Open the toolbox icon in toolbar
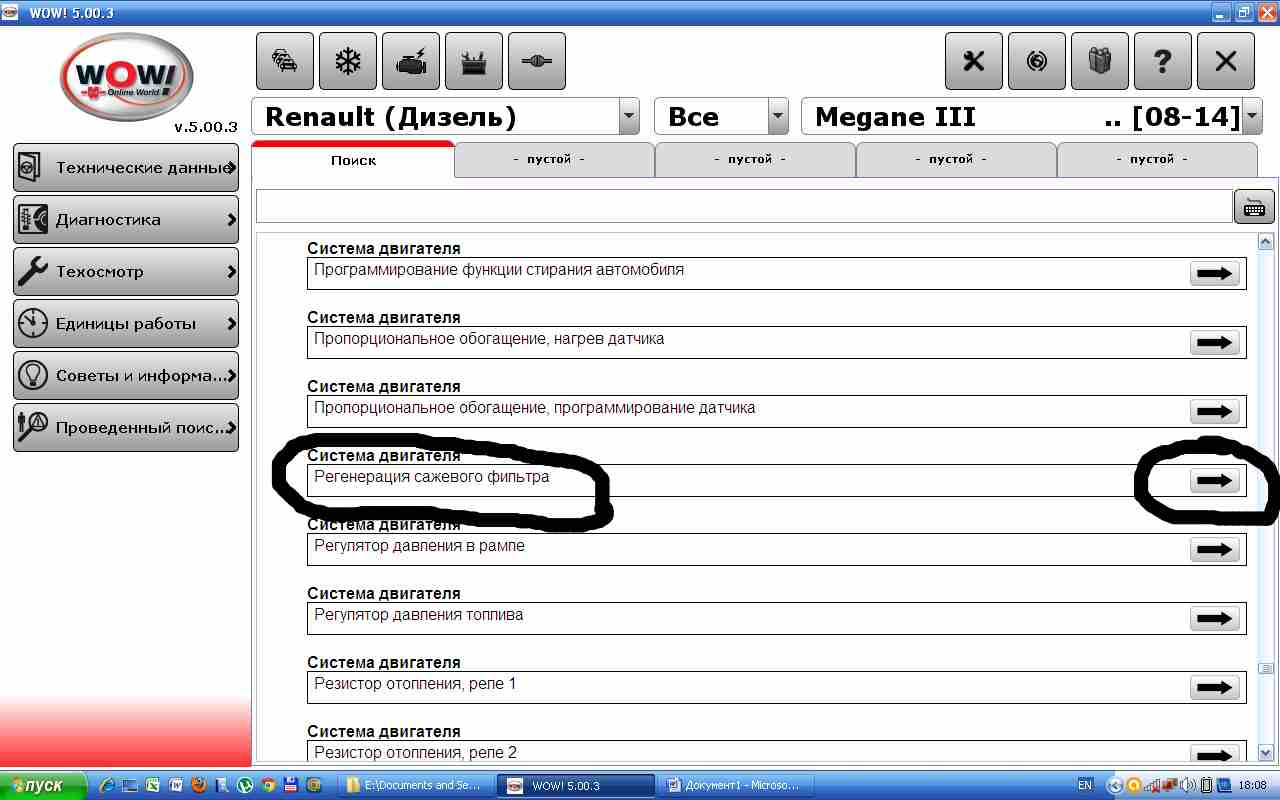Screen dimensions: 1280x800 pos(474,62)
